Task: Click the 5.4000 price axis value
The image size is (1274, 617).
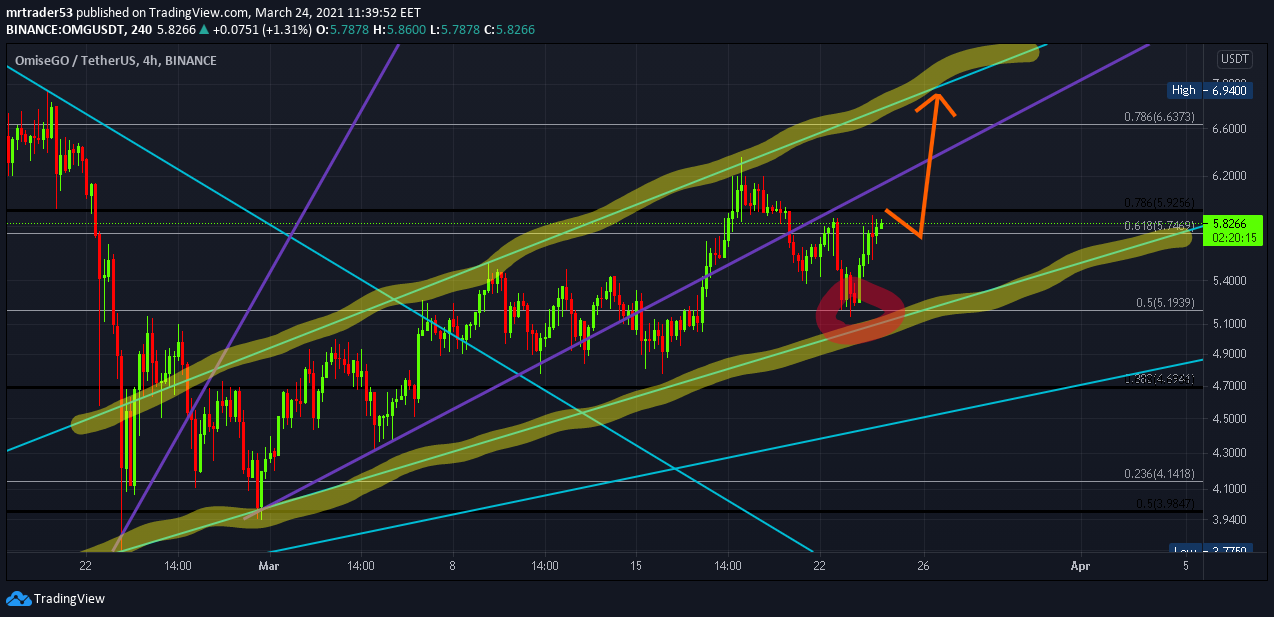Action: pos(1228,281)
